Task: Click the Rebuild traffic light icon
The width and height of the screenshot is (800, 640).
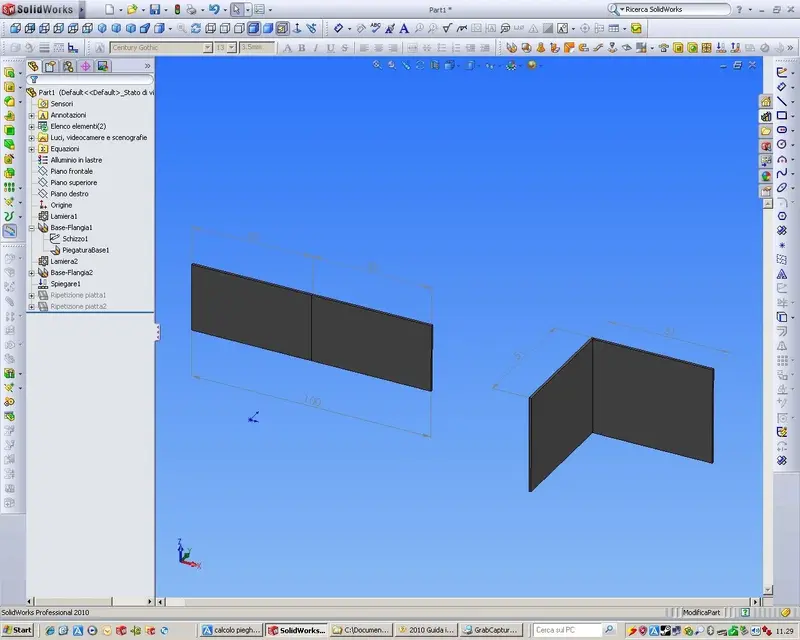Action: coord(177,9)
